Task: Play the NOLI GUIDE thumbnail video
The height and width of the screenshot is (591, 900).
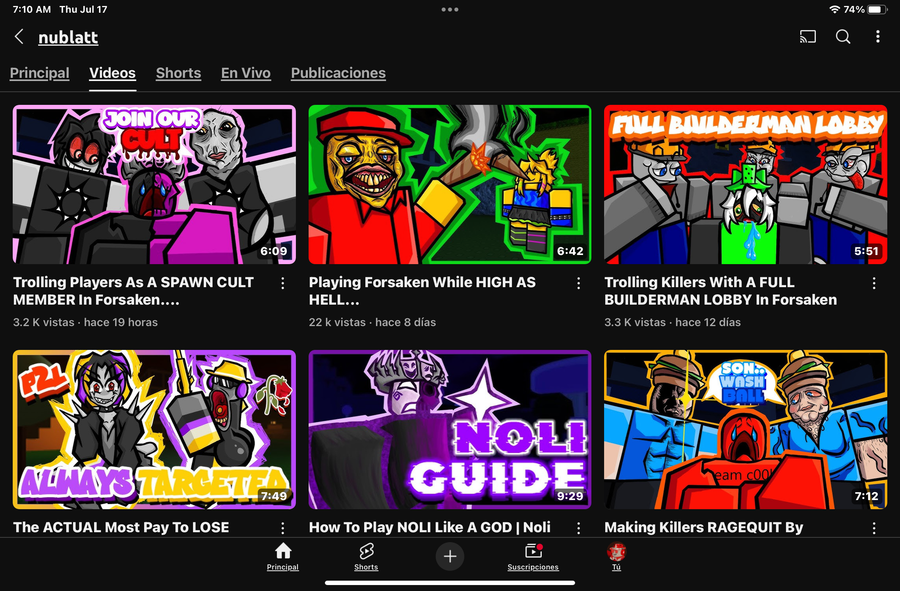Action: [450, 429]
